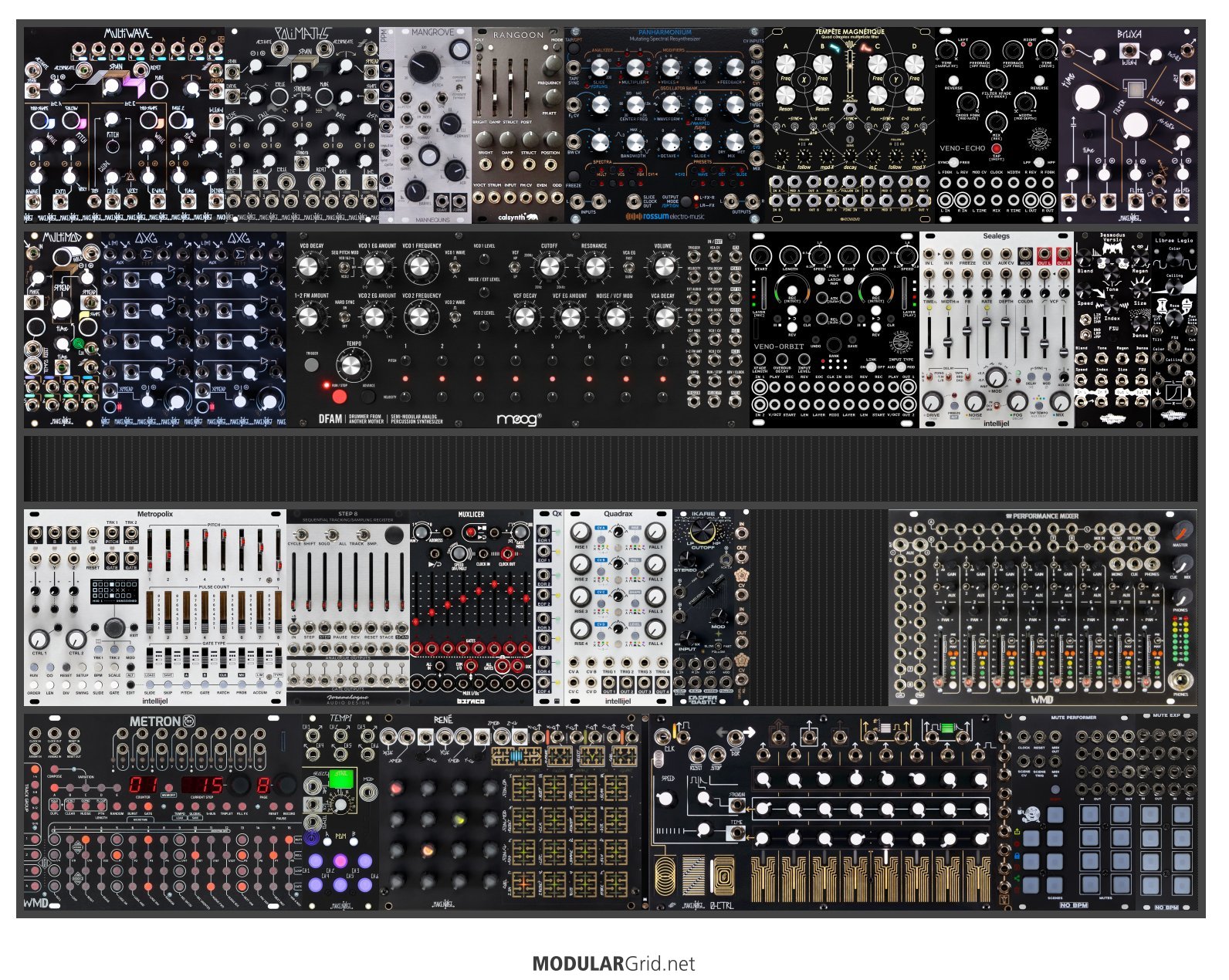Click the Metropolix CTRL 1 knob
Viewport: 1229px width, 980px height.
pos(39,638)
